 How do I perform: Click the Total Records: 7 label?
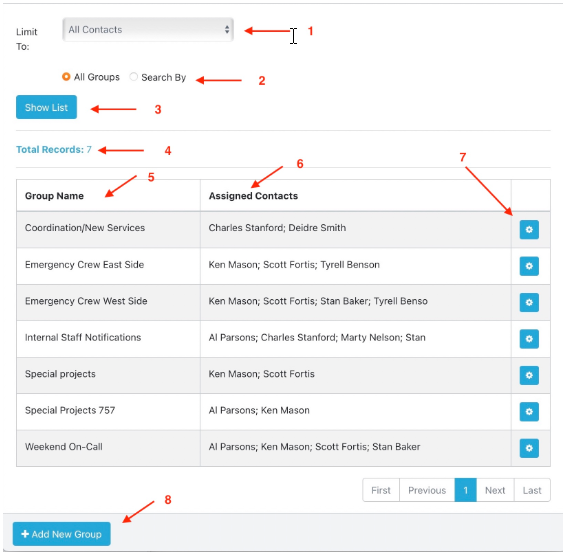(54, 149)
